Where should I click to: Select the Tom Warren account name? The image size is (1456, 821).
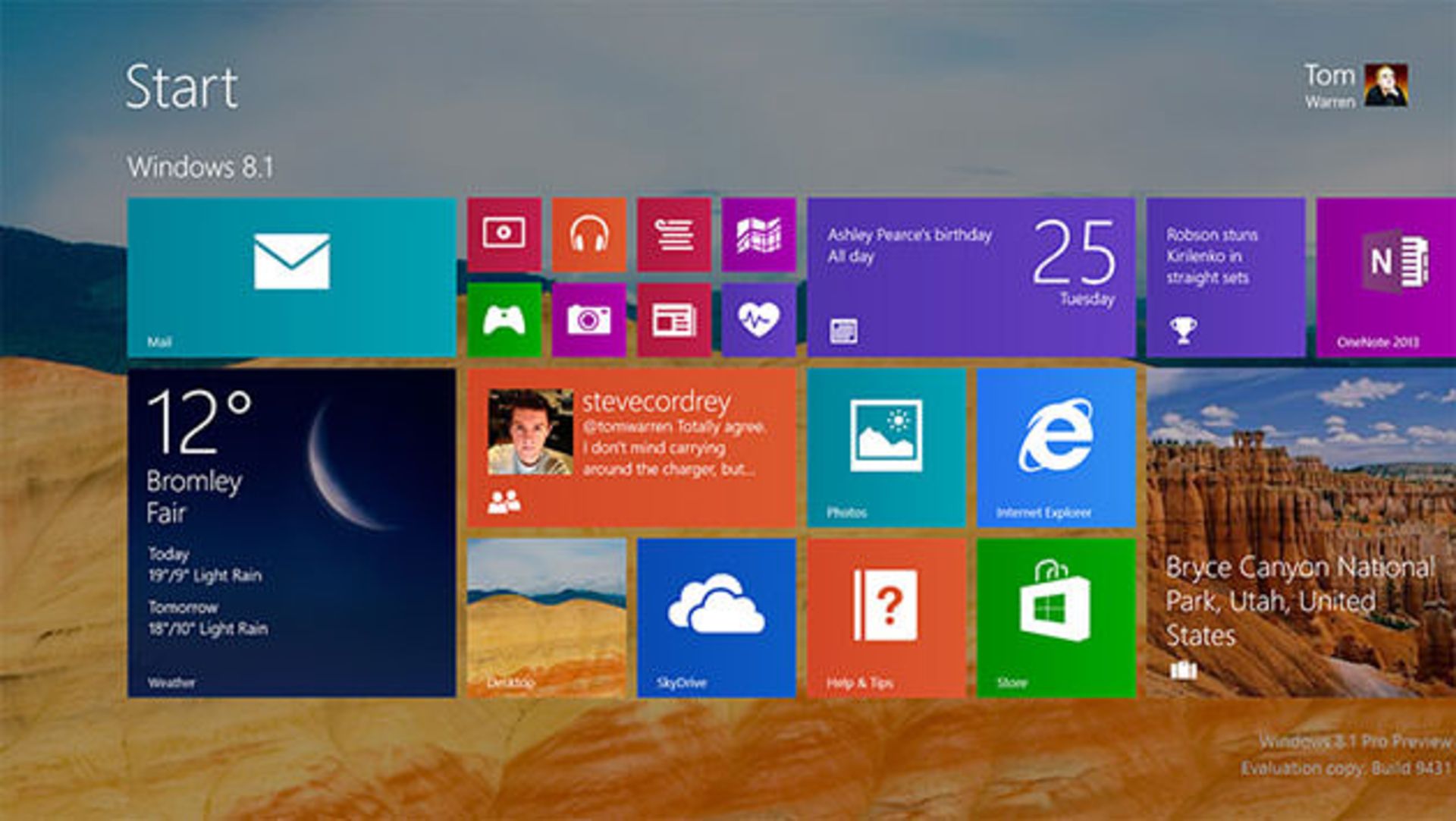[1333, 83]
